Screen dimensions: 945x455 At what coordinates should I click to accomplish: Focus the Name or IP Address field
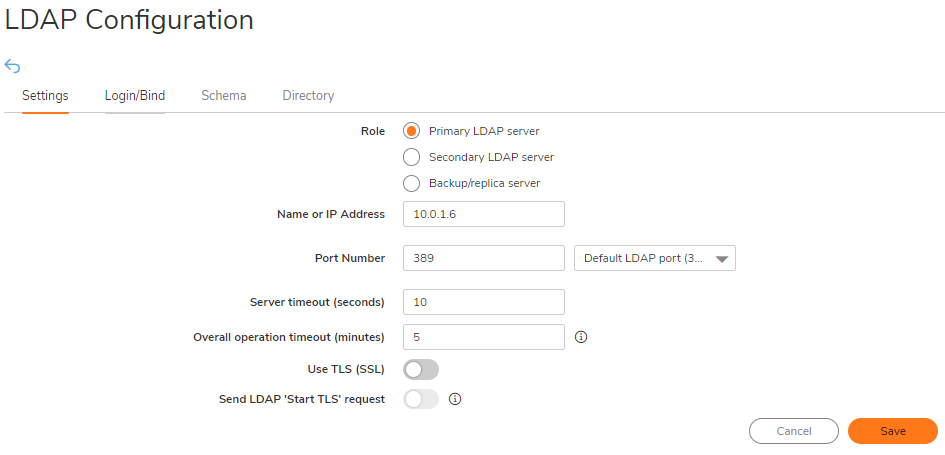coord(484,214)
